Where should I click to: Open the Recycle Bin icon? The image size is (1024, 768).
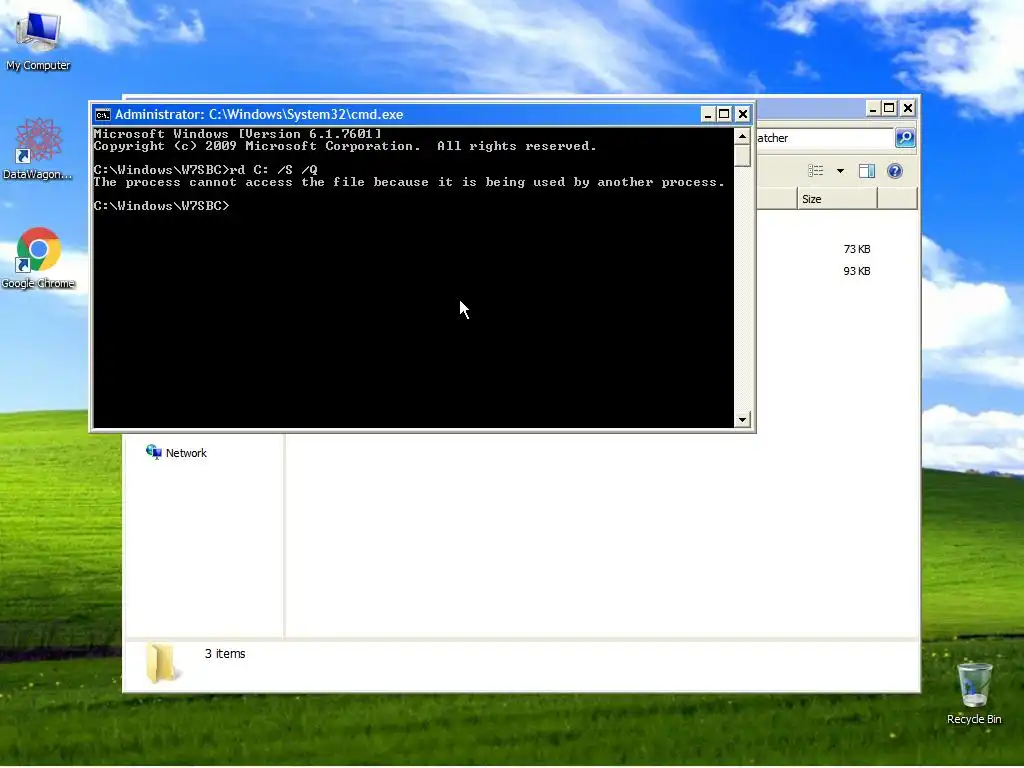974,694
